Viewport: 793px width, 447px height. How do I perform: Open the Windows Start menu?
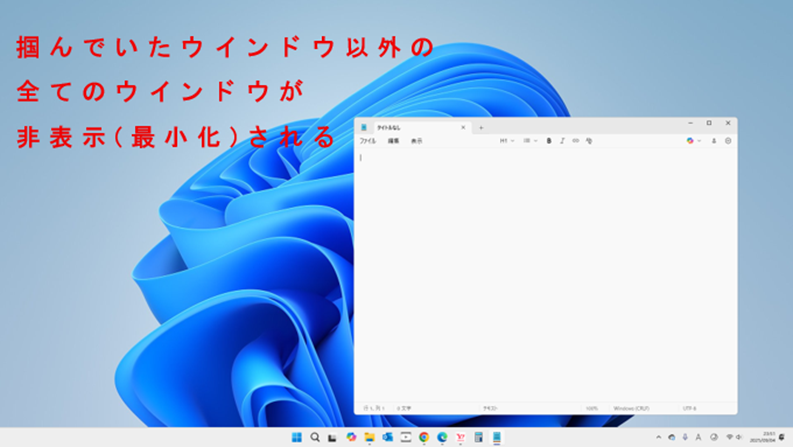[297, 437]
